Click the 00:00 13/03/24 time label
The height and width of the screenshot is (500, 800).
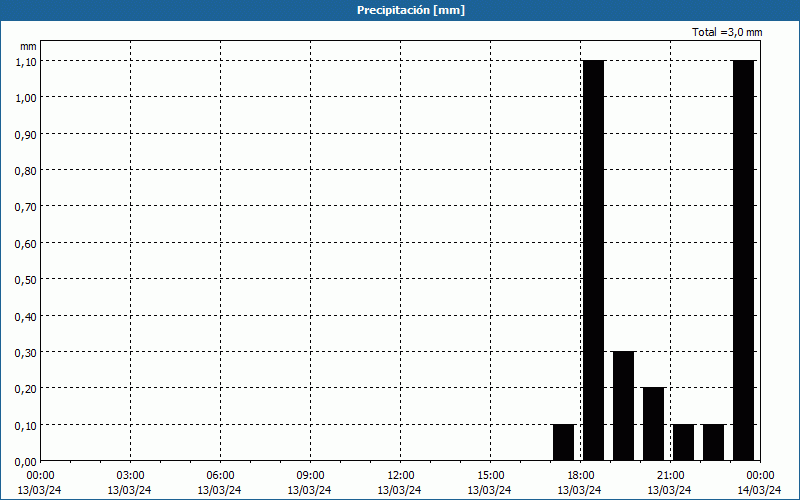pyautogui.click(x=40, y=483)
